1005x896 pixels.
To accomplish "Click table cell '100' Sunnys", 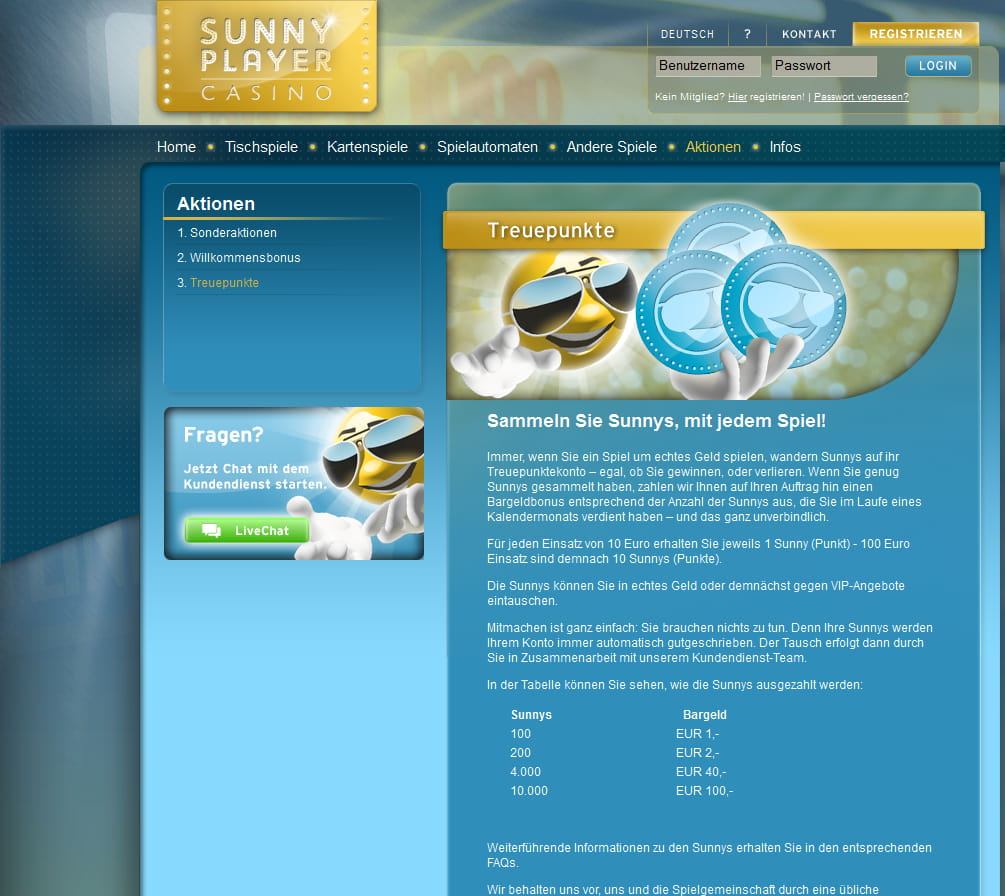I will (x=520, y=734).
